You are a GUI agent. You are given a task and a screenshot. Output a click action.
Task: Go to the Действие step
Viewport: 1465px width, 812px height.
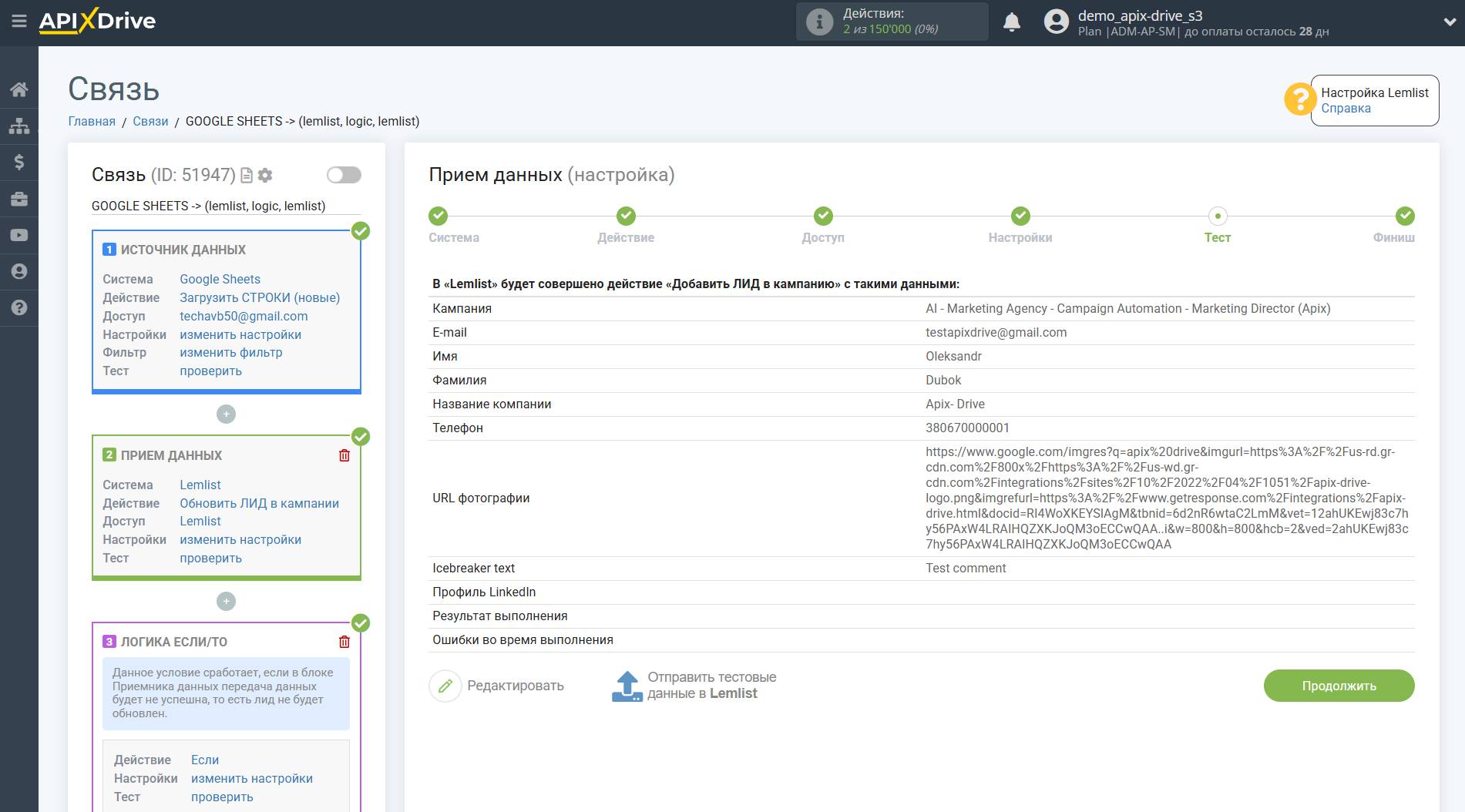(626, 216)
